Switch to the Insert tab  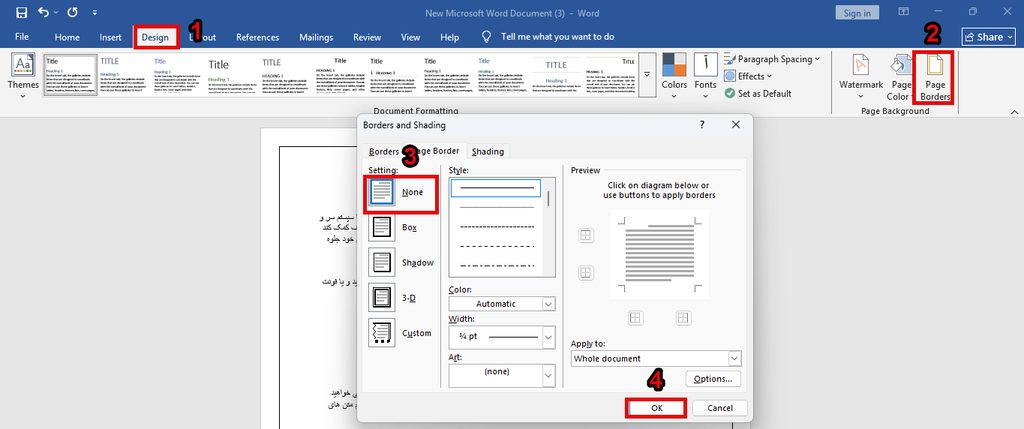(110, 37)
